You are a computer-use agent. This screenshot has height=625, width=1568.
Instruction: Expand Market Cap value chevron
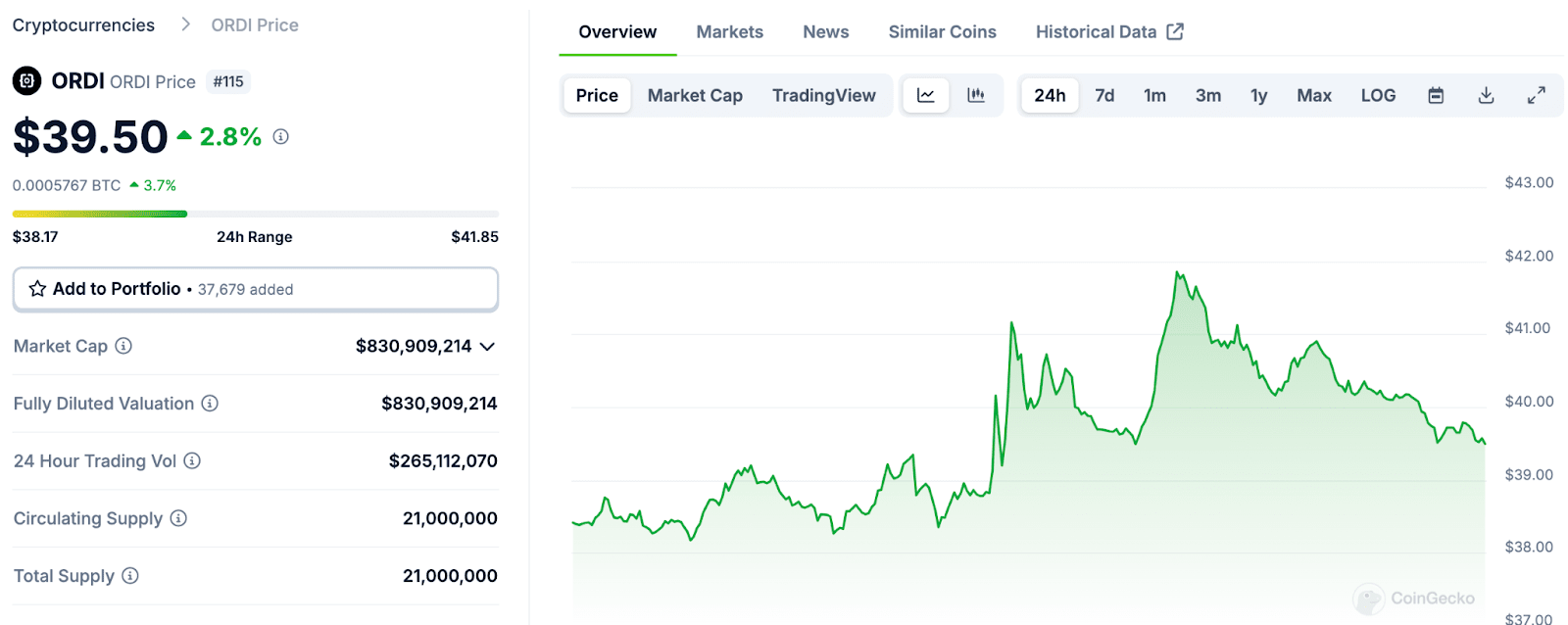(x=487, y=347)
